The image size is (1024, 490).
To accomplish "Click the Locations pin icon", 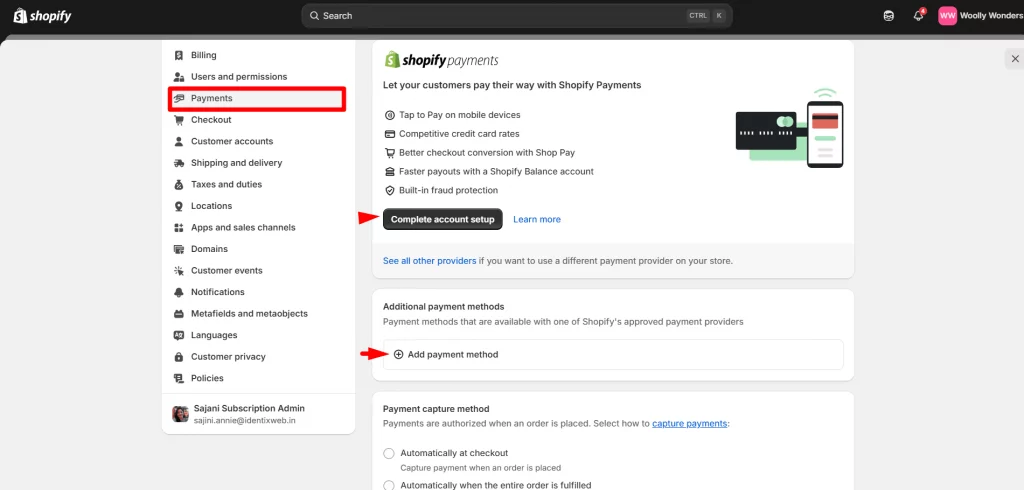I will [178, 206].
